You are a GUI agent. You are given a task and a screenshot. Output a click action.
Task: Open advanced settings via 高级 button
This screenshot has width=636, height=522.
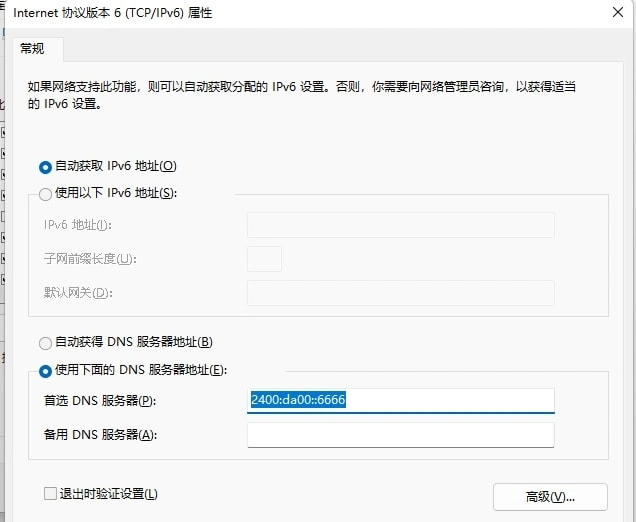point(549,496)
